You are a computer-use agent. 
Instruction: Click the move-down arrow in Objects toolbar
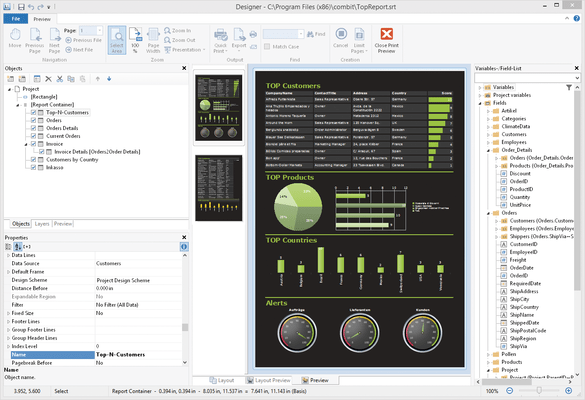[109, 79]
